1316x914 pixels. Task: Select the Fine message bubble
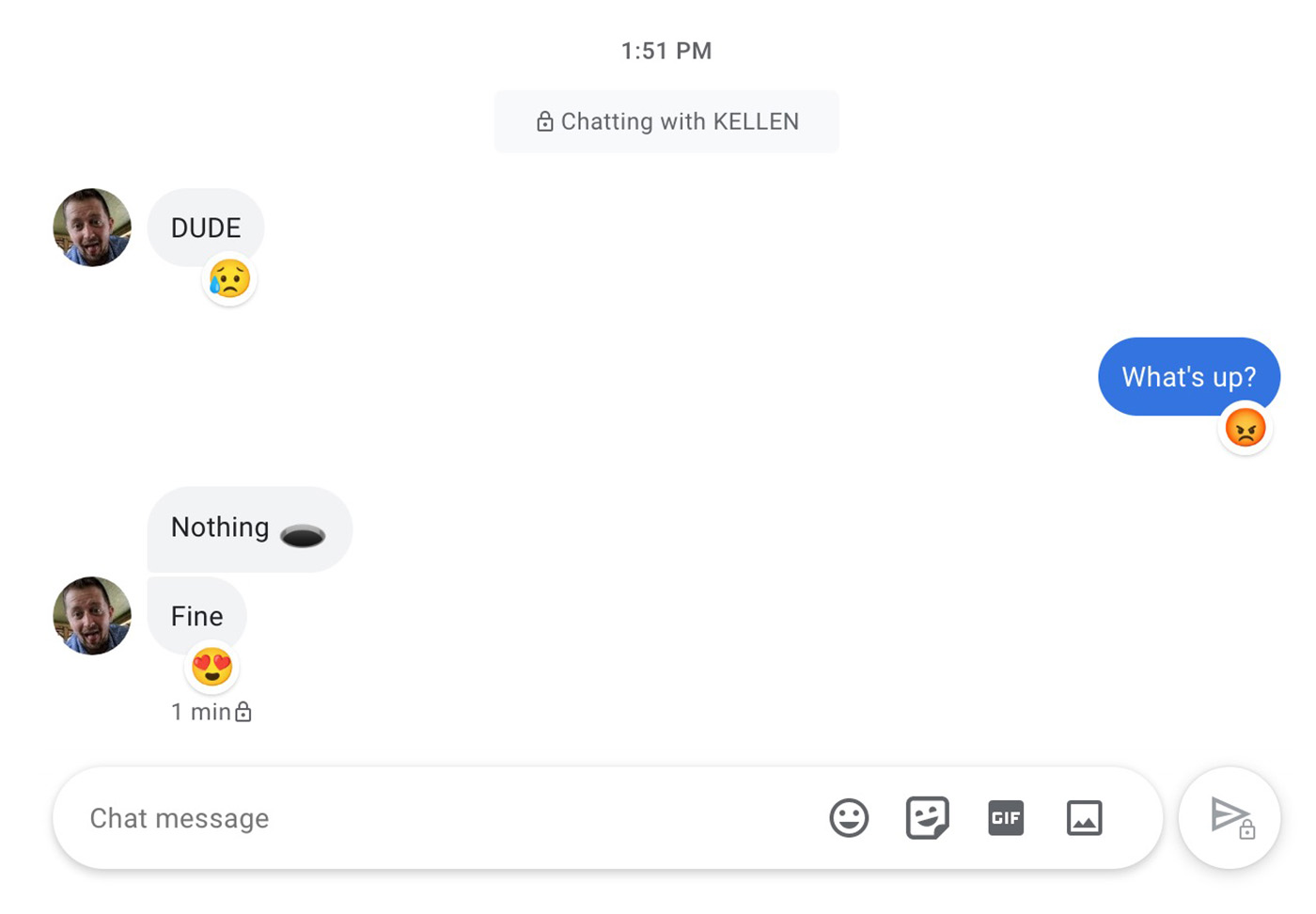click(196, 615)
